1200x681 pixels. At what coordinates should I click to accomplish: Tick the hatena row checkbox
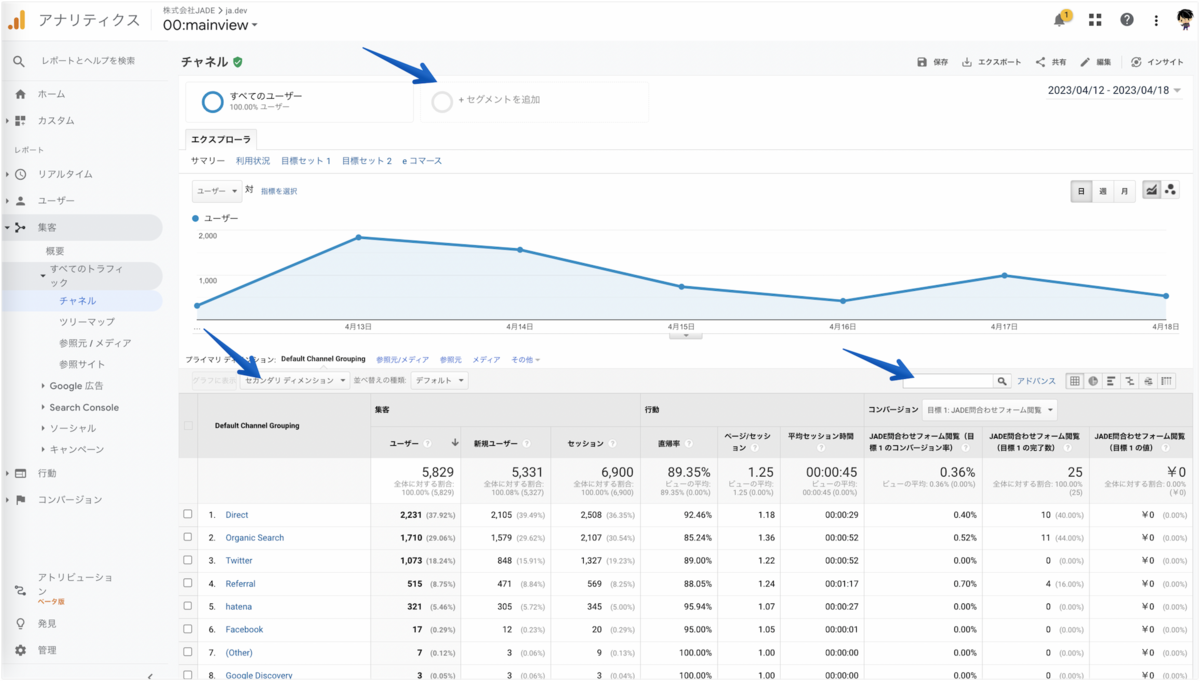(x=188, y=606)
